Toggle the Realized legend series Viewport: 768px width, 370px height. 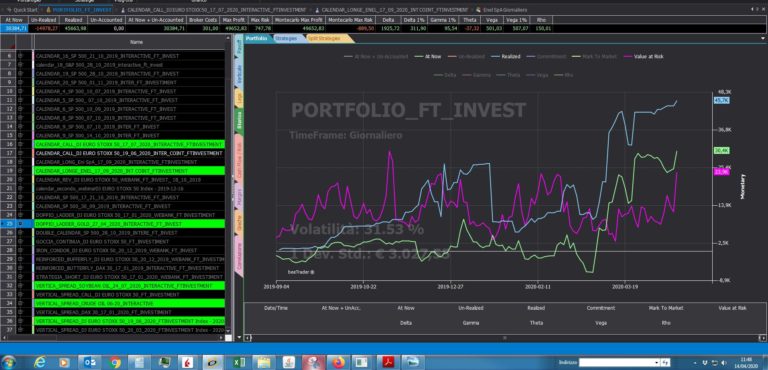point(506,56)
